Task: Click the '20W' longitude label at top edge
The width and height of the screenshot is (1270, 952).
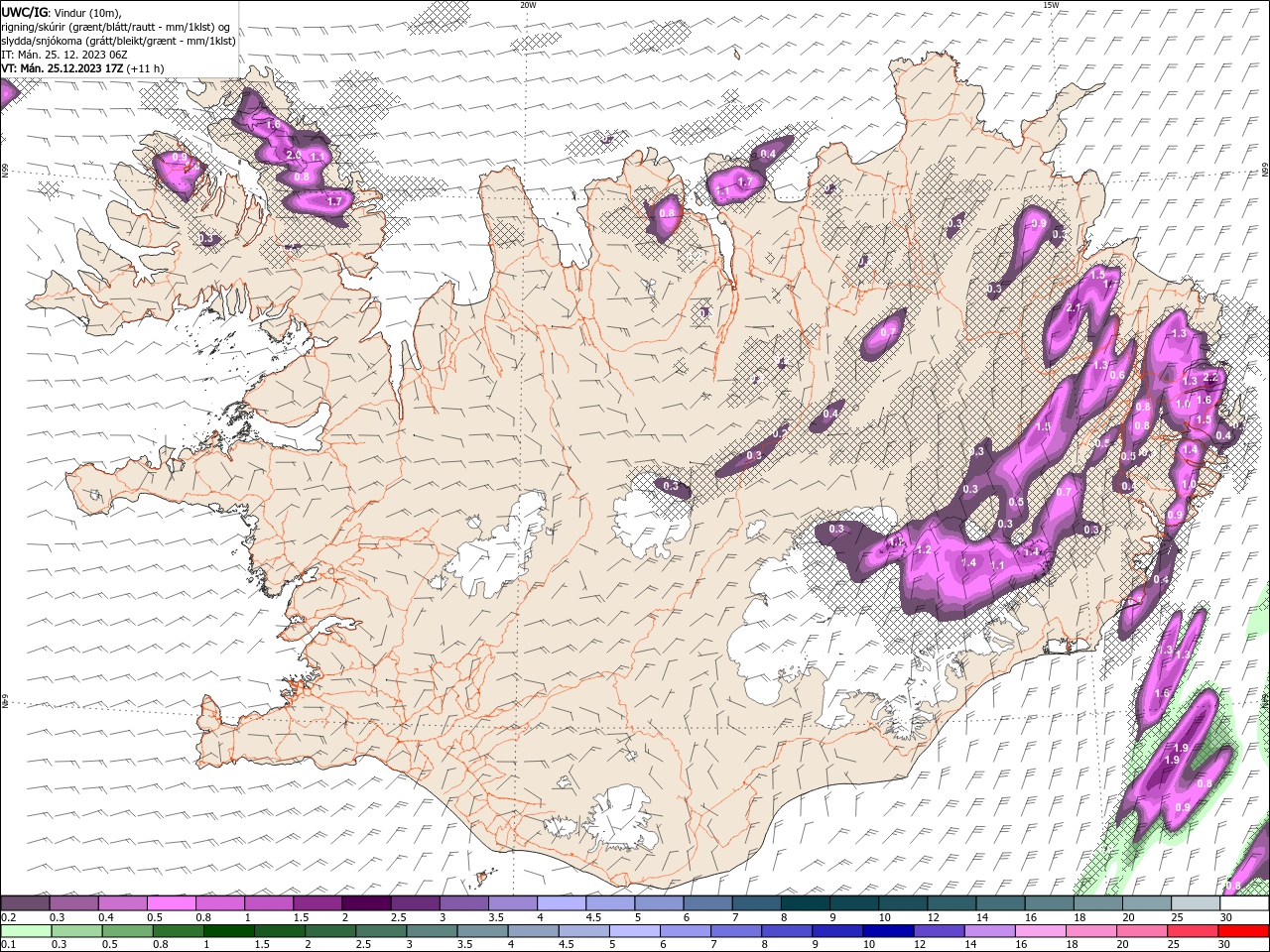Action: (528, 5)
